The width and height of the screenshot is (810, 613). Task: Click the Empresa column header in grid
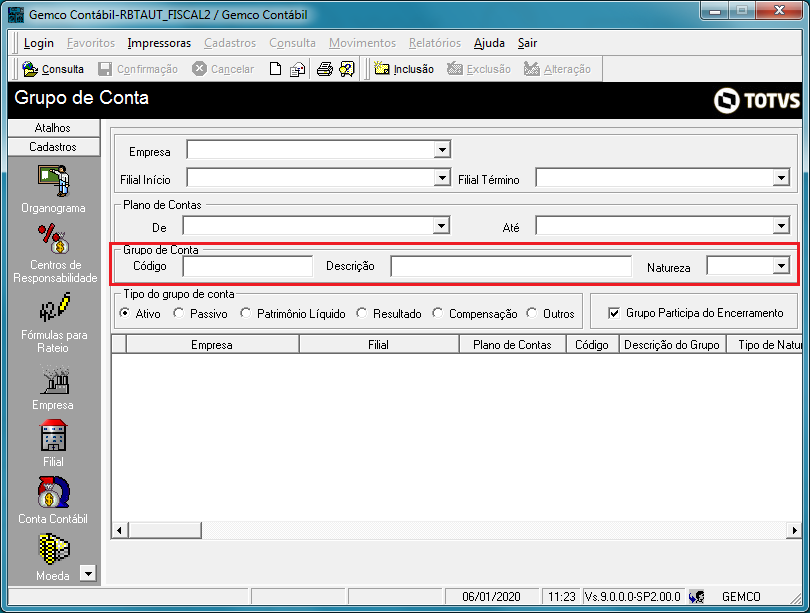[212, 344]
